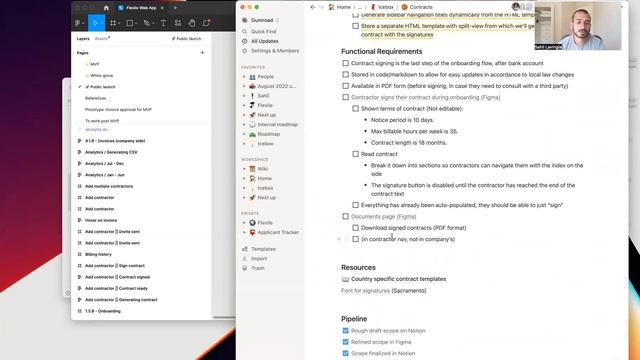Select the MVP page in Figma
Viewport: 640px width, 360px height.
94,64
